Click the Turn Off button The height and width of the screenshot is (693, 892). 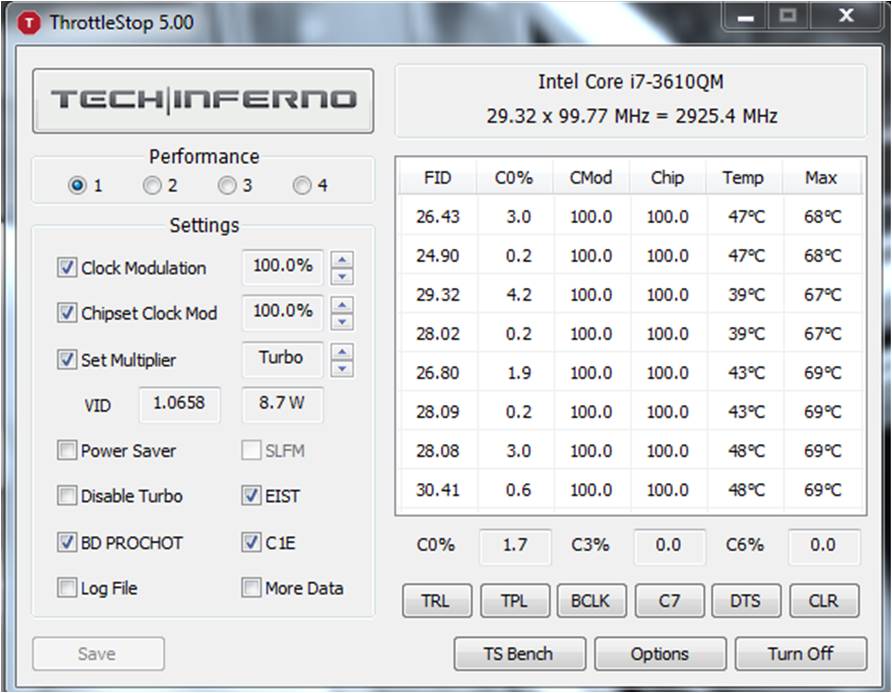(x=801, y=654)
